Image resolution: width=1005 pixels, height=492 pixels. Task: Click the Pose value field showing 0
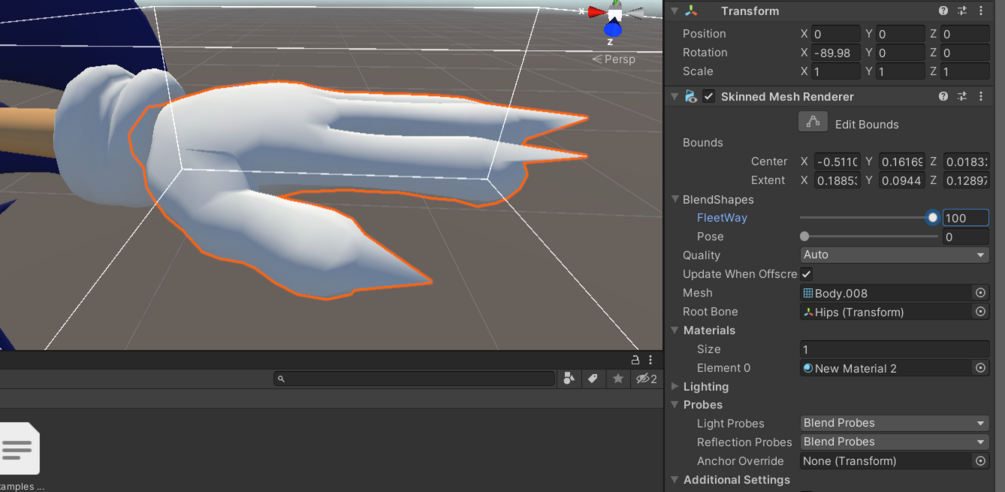[x=965, y=237]
